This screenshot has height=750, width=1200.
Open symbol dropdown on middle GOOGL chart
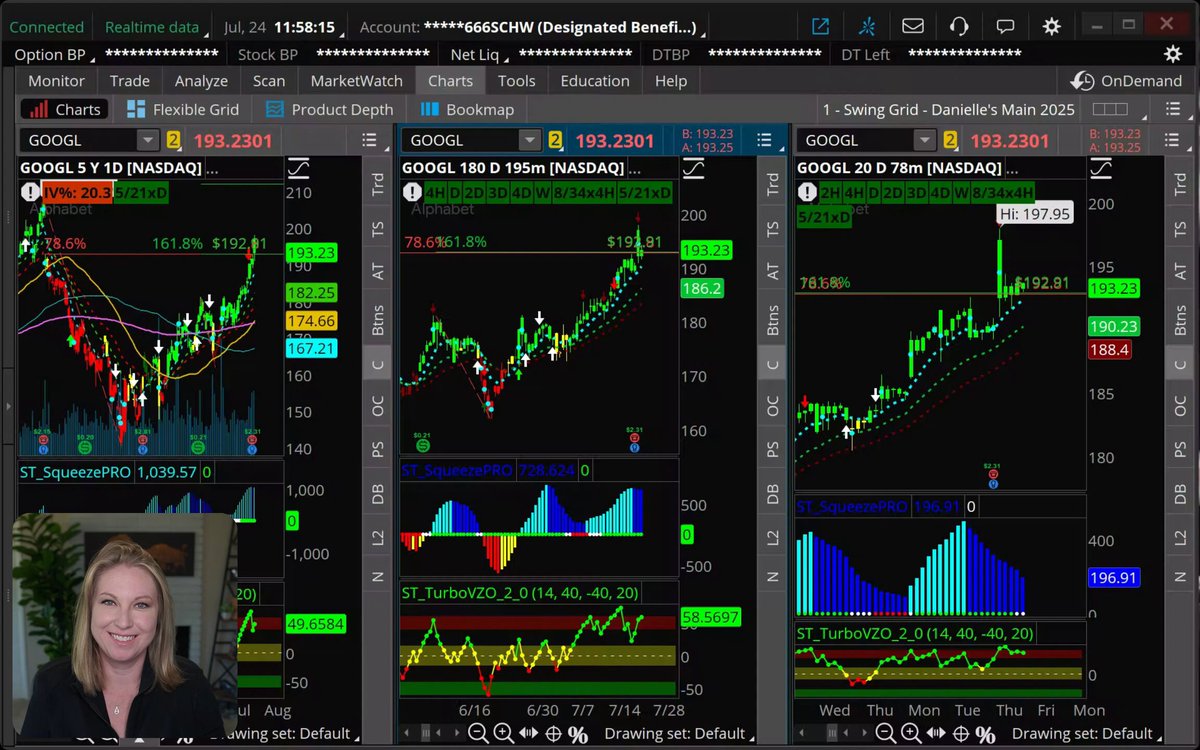pyautogui.click(x=529, y=141)
